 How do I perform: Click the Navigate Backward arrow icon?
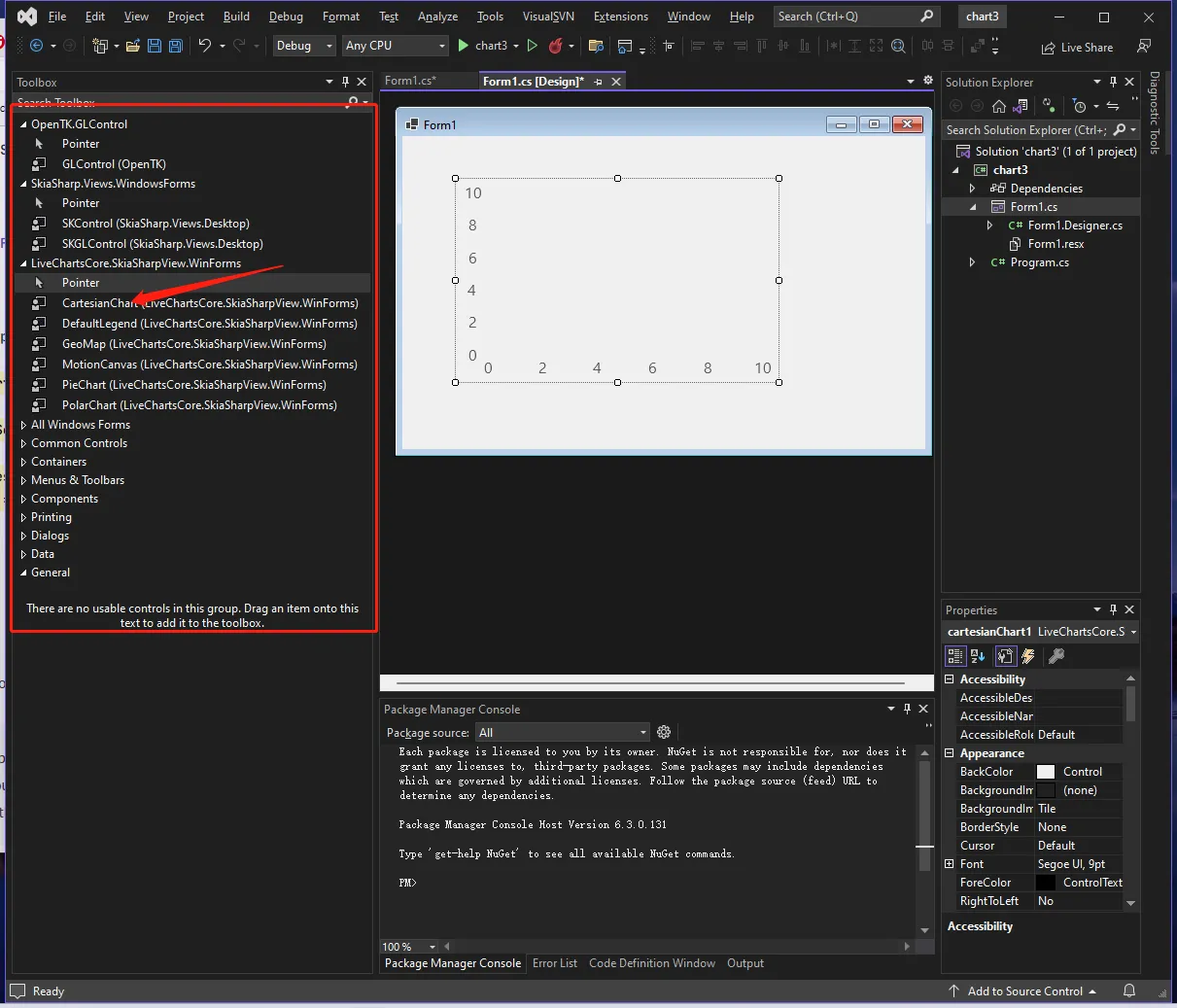pos(37,46)
